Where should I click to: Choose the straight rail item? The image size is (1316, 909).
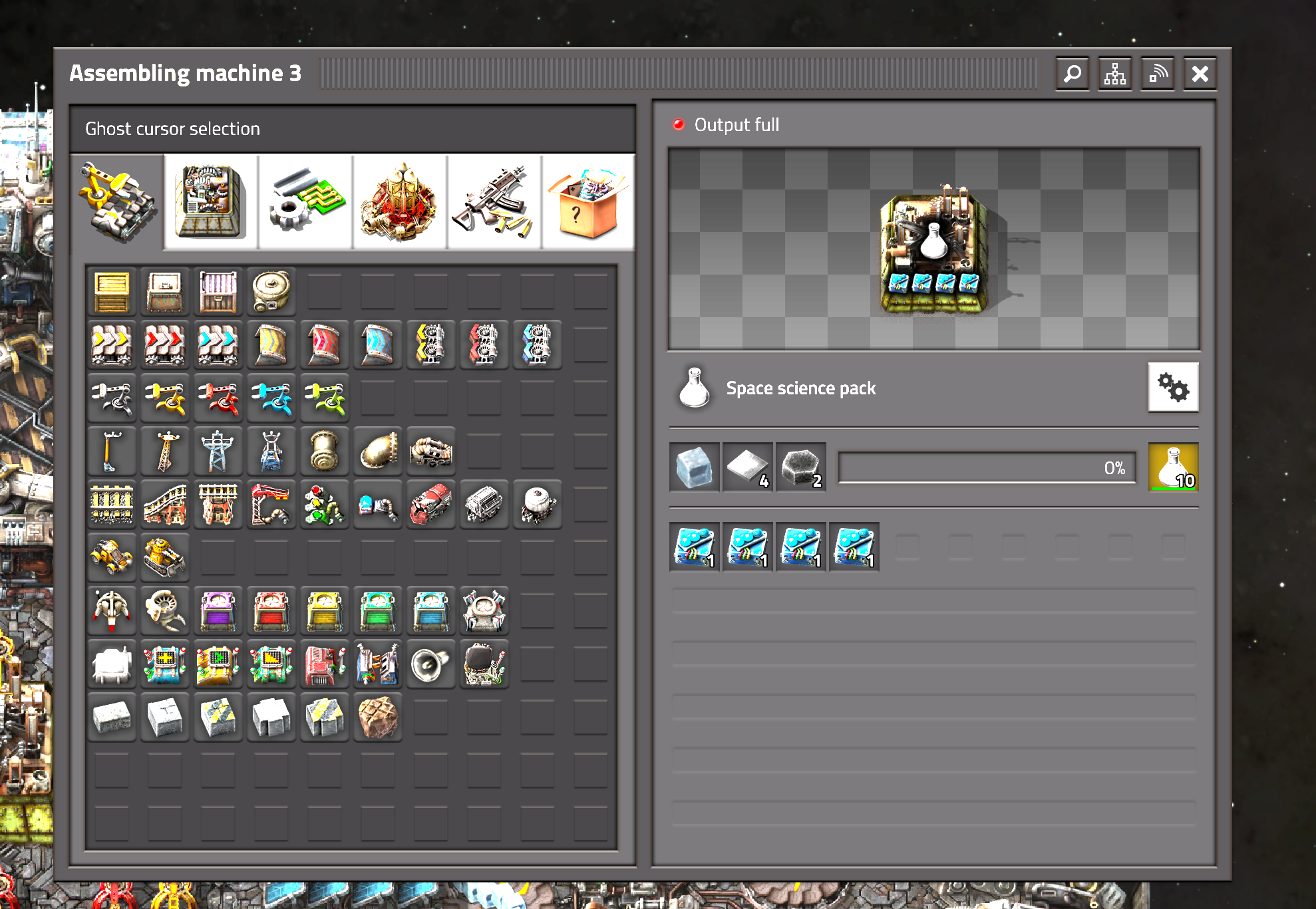pos(112,504)
